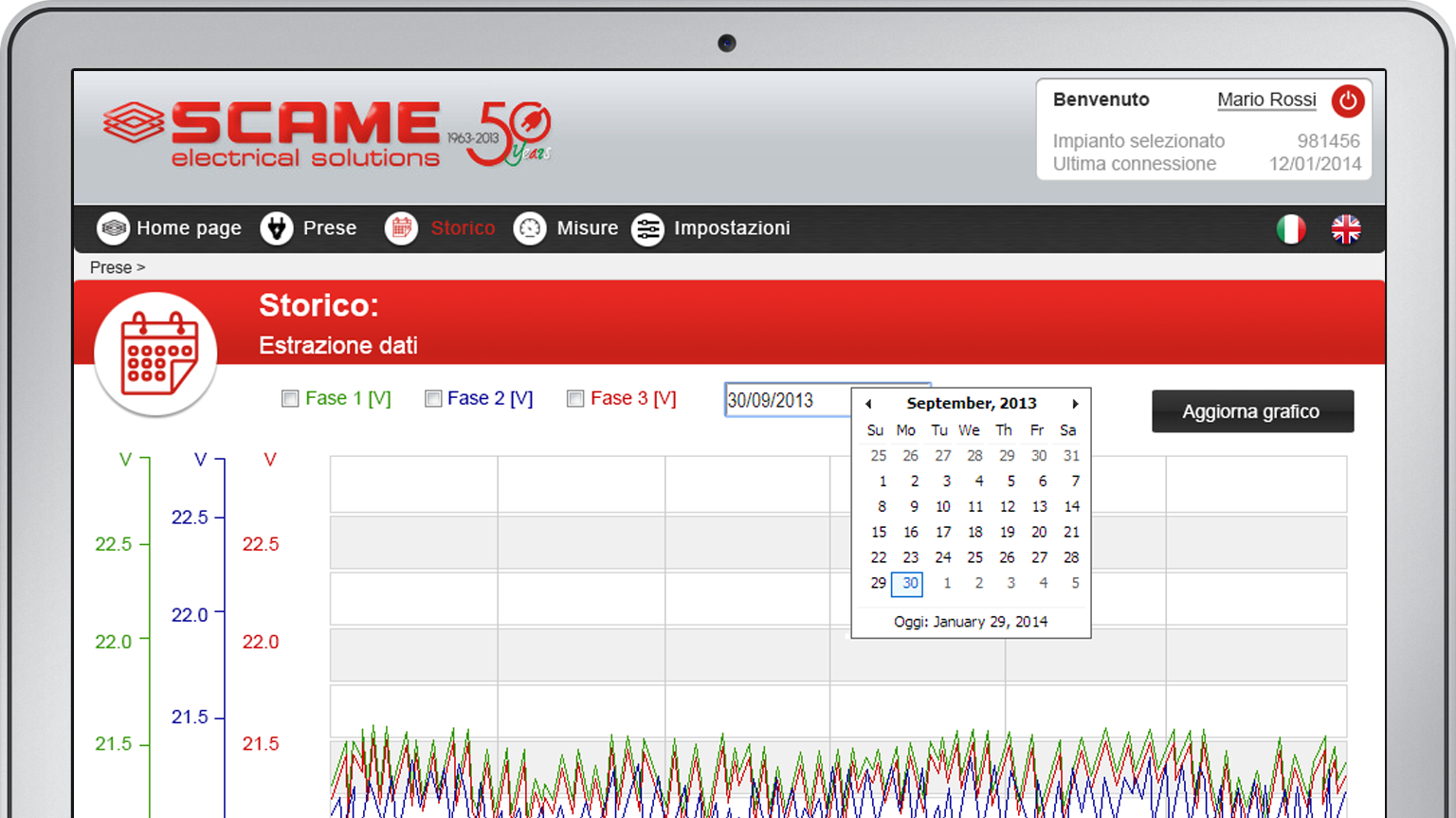Select September 15 in the calendar
This screenshot has width=1456, height=818.
point(879,533)
